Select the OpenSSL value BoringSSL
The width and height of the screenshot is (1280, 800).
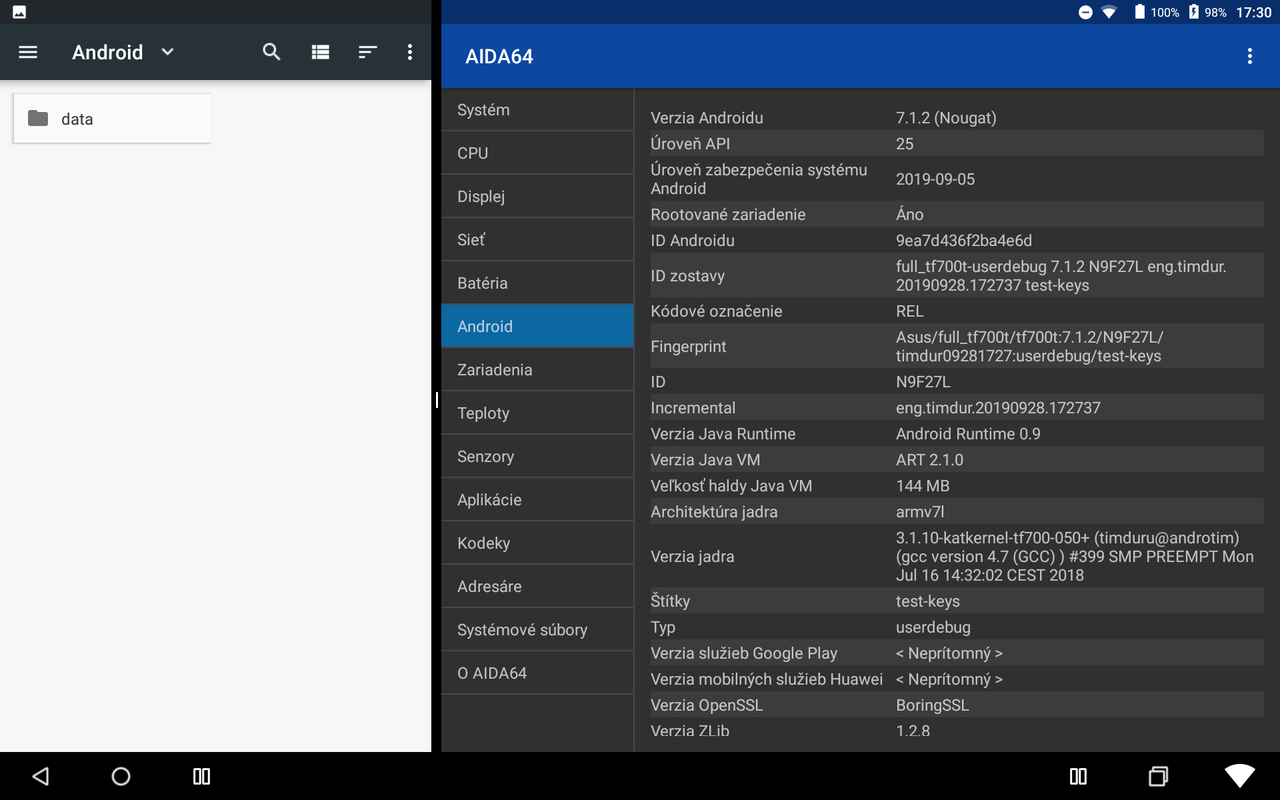pyautogui.click(x=932, y=706)
